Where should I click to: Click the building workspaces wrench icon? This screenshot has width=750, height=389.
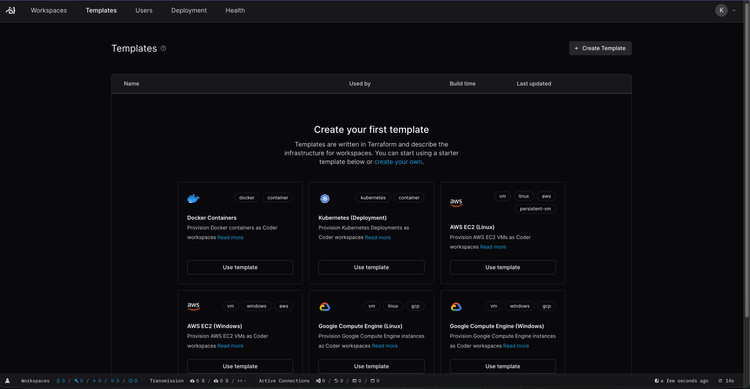point(76,381)
